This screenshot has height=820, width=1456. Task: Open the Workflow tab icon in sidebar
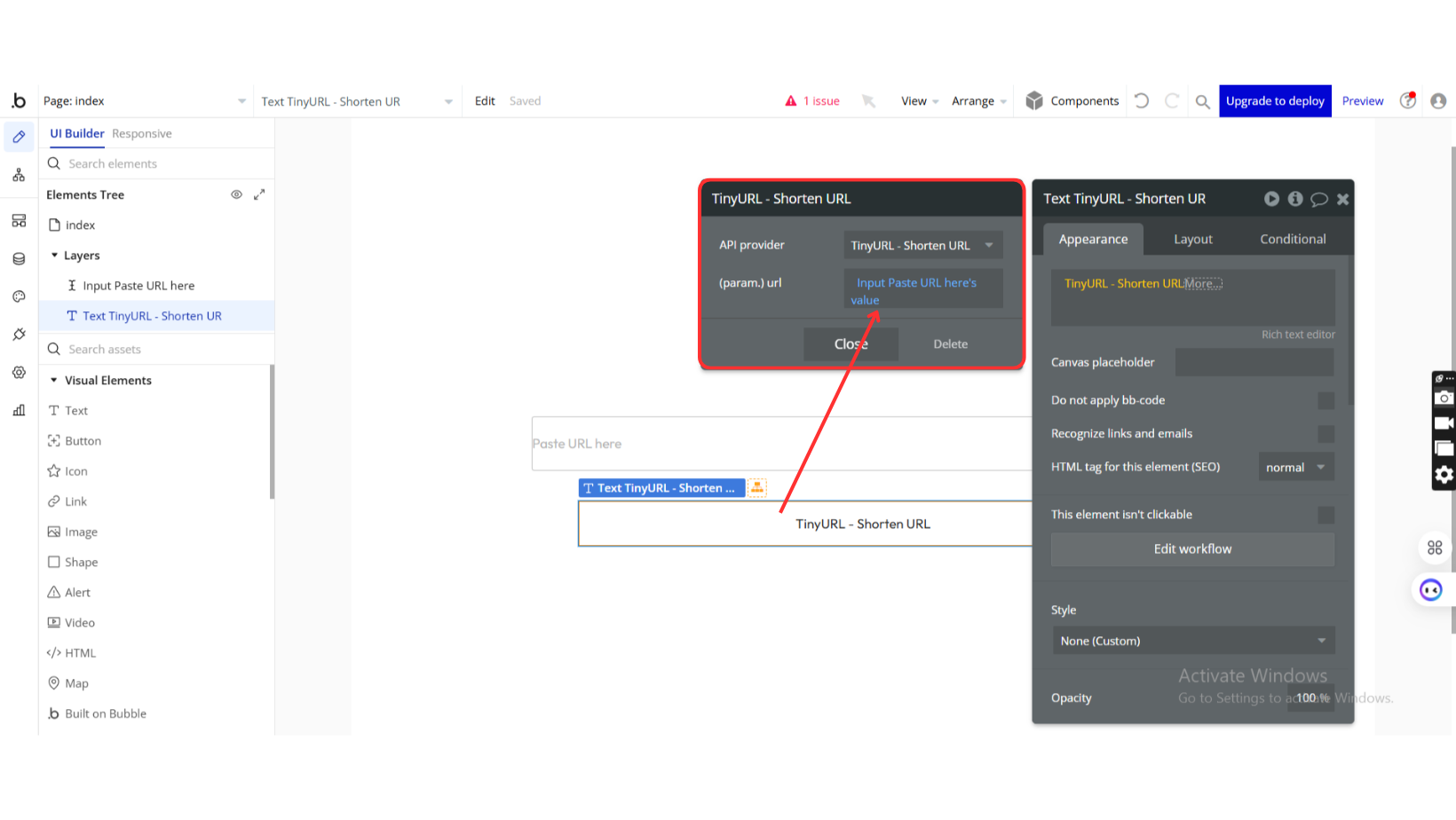click(x=19, y=176)
